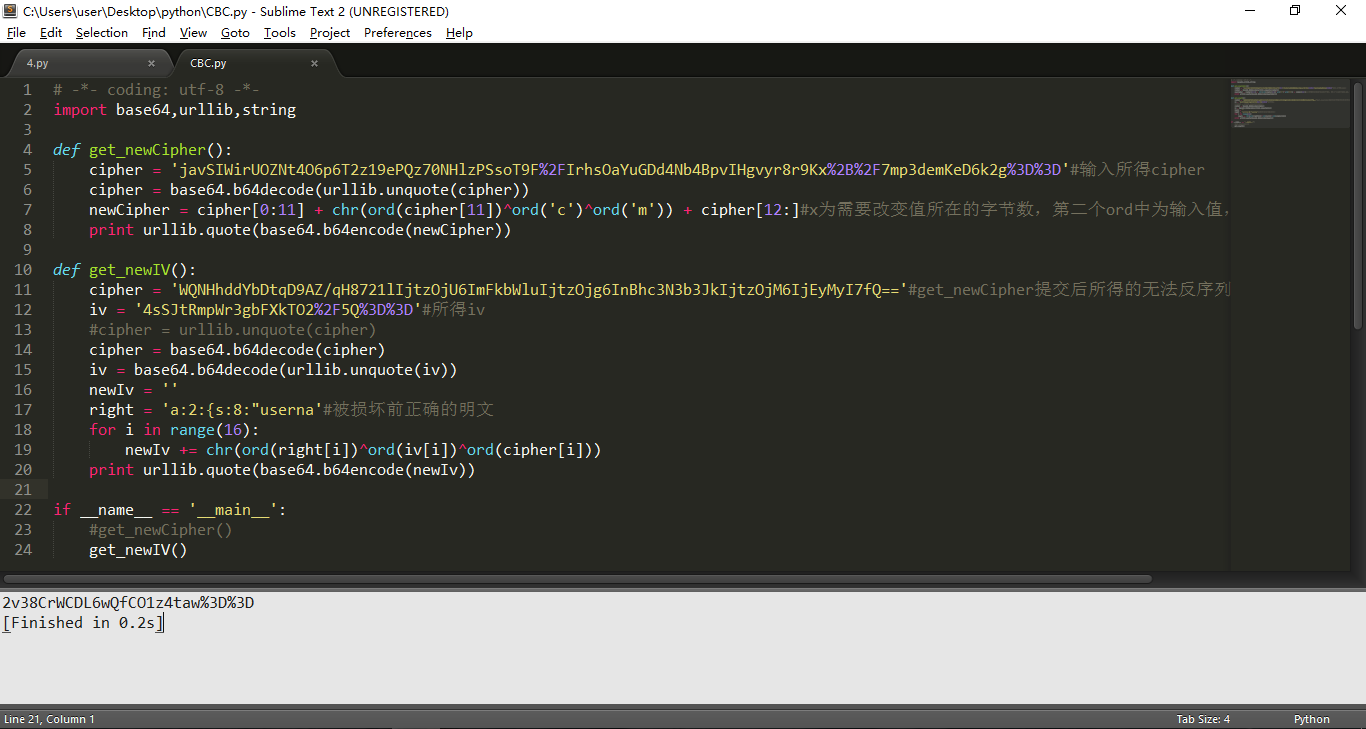The width and height of the screenshot is (1366, 729).
Task: Open the Goto menu
Action: pos(235,32)
